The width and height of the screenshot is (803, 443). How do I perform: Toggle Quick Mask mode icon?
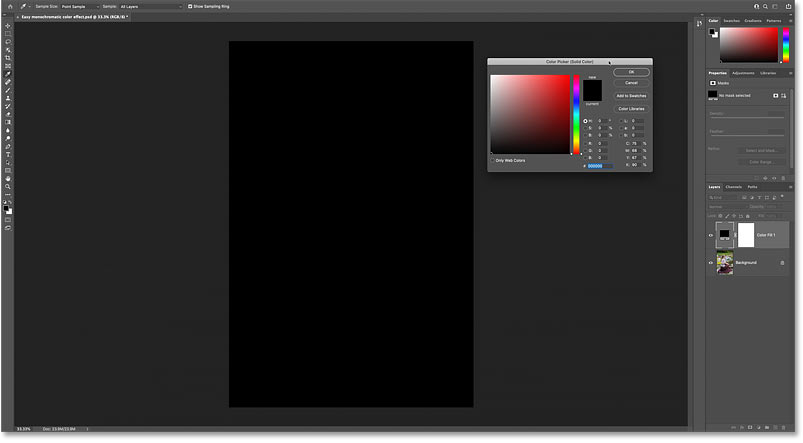click(x=8, y=220)
